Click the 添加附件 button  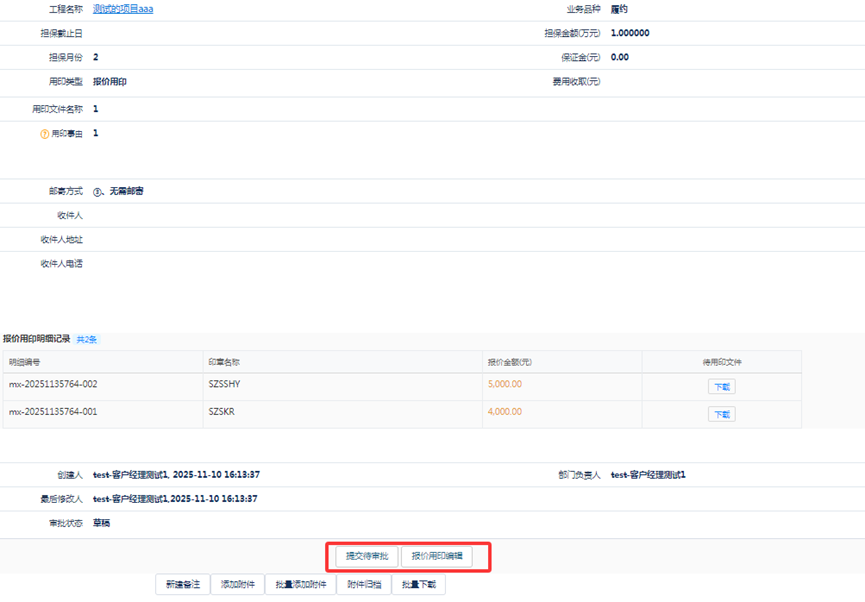click(238, 585)
